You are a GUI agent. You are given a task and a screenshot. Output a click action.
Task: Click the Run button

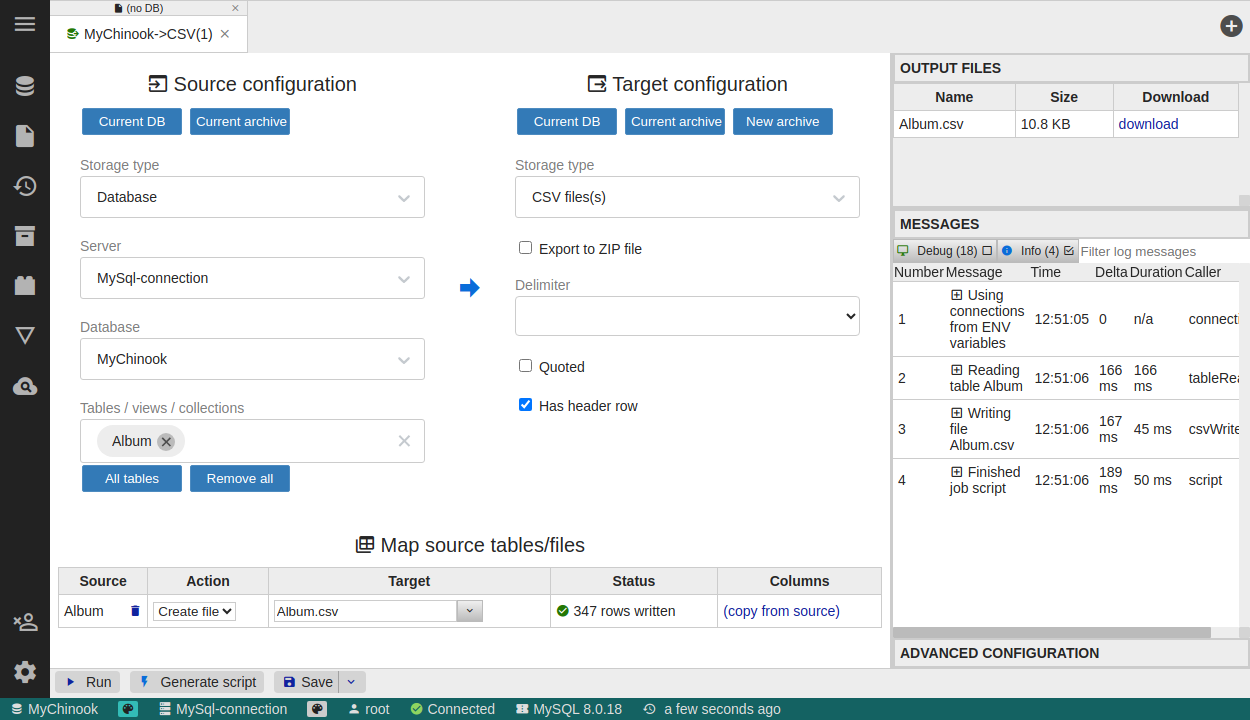tap(87, 682)
